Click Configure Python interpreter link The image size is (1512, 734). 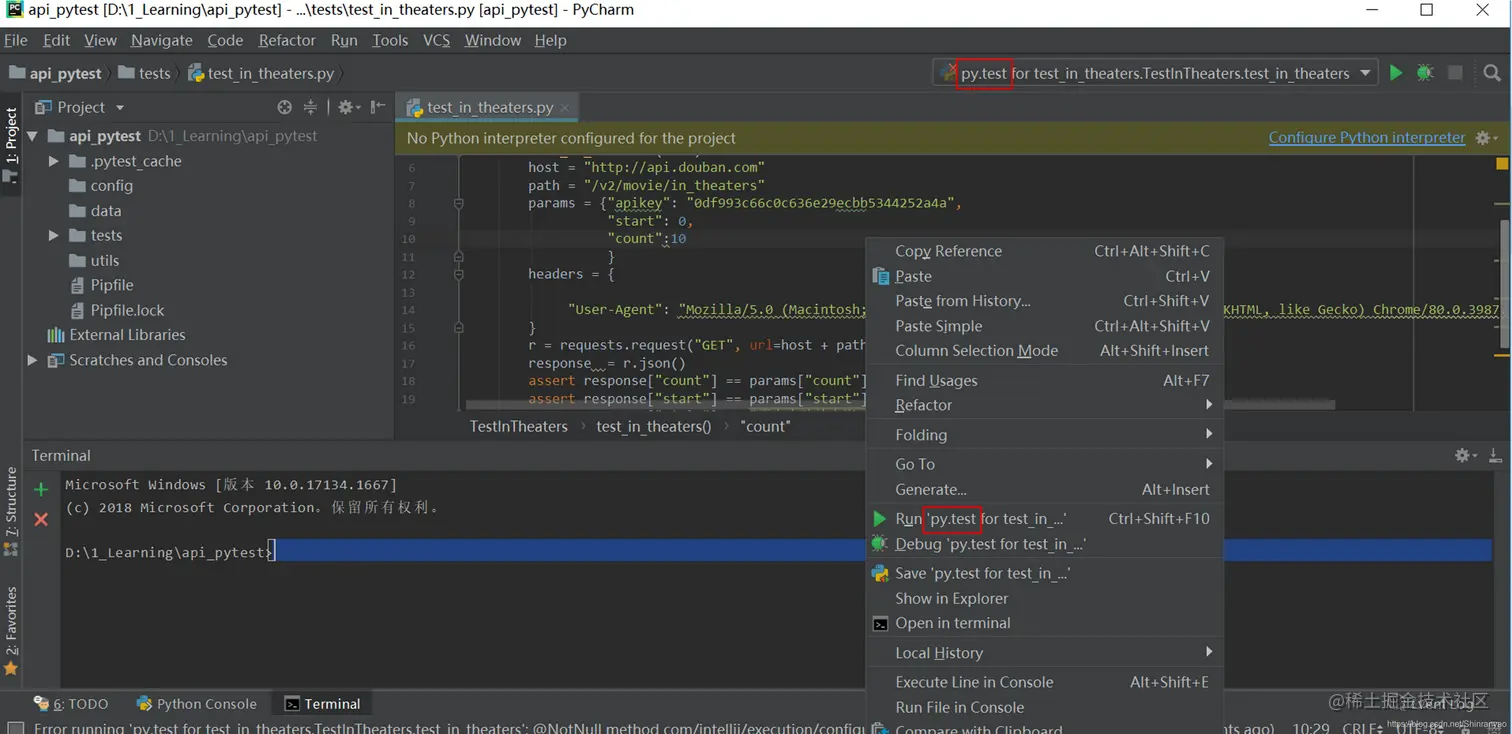pyautogui.click(x=1366, y=138)
